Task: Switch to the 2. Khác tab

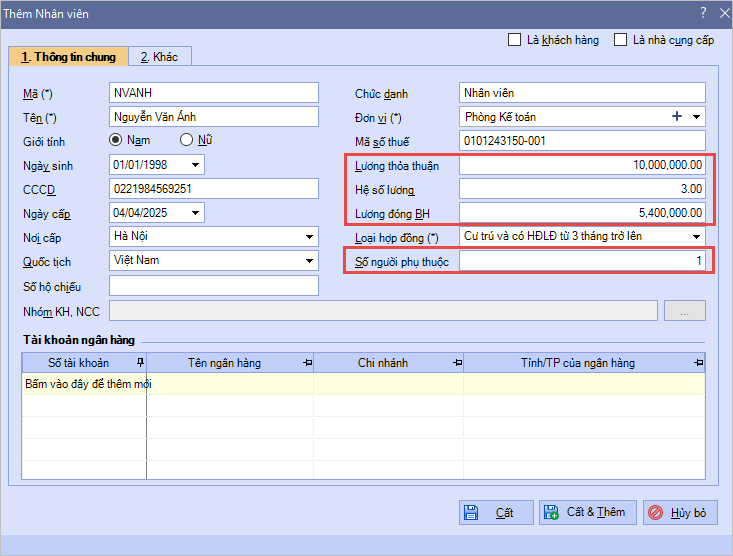Action: (x=159, y=57)
